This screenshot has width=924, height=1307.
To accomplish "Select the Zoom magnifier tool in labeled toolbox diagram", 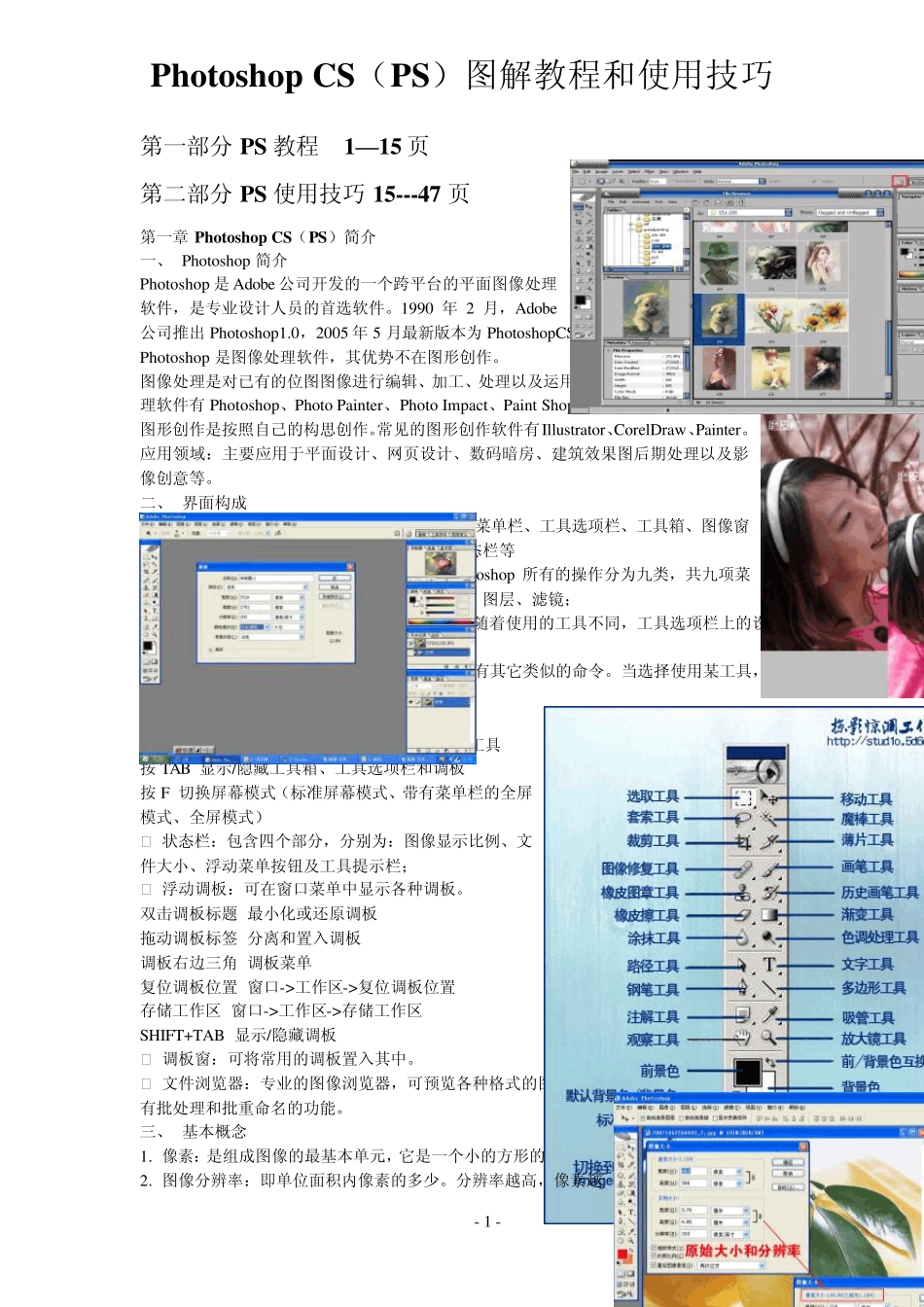I will 769,1037.
